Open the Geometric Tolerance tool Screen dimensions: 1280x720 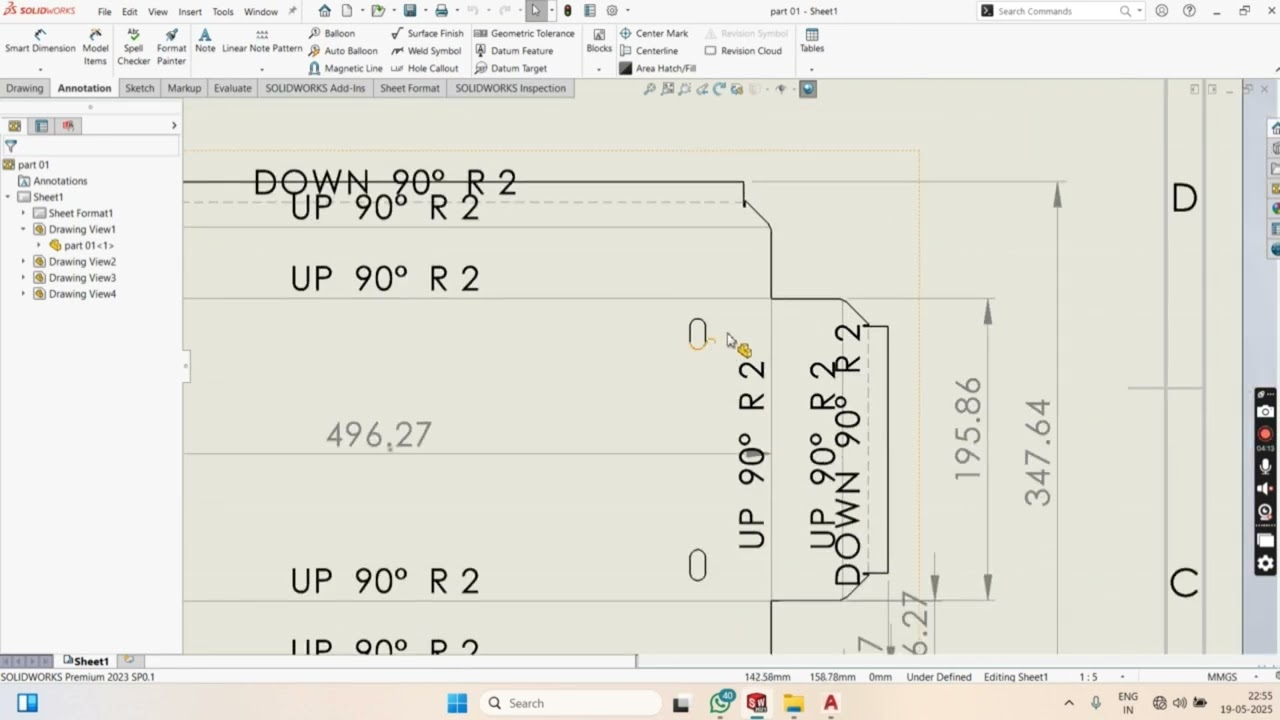(x=524, y=33)
